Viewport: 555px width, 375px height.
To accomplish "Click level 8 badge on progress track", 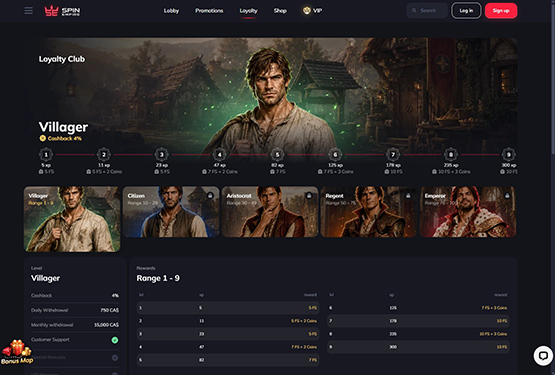I will point(451,154).
